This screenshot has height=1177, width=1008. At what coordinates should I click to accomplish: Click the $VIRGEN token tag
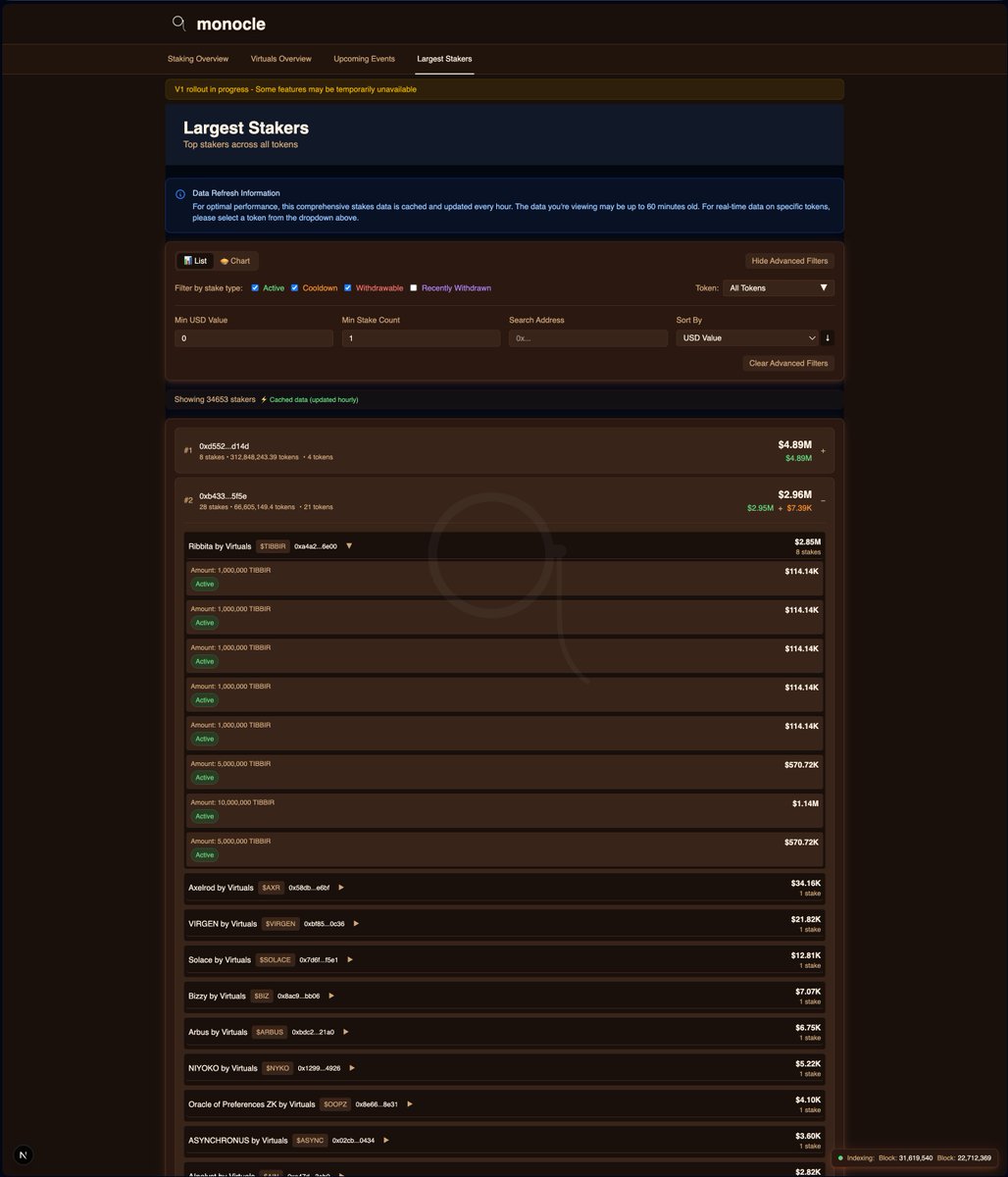pos(280,924)
